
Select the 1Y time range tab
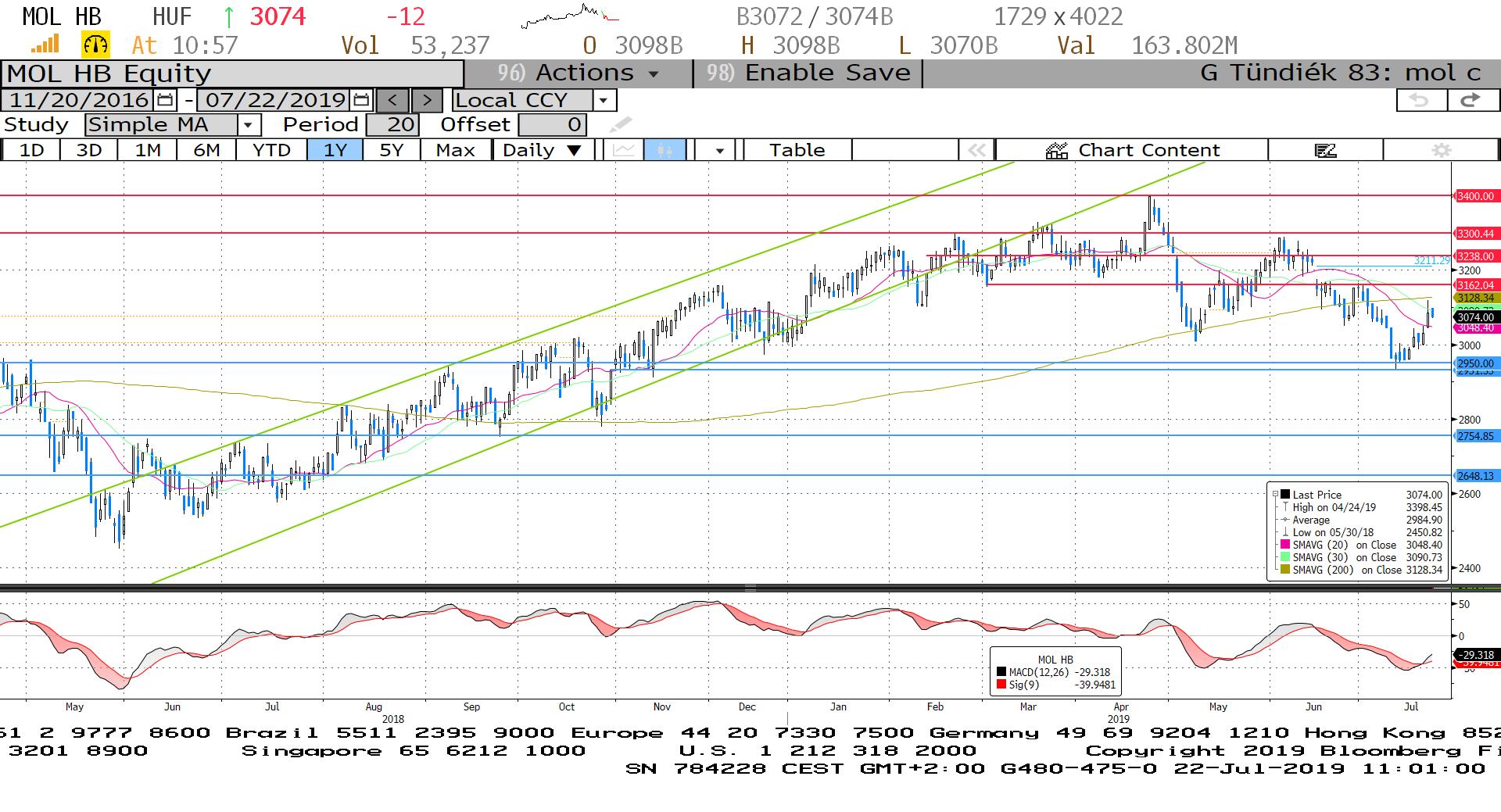pos(335,150)
